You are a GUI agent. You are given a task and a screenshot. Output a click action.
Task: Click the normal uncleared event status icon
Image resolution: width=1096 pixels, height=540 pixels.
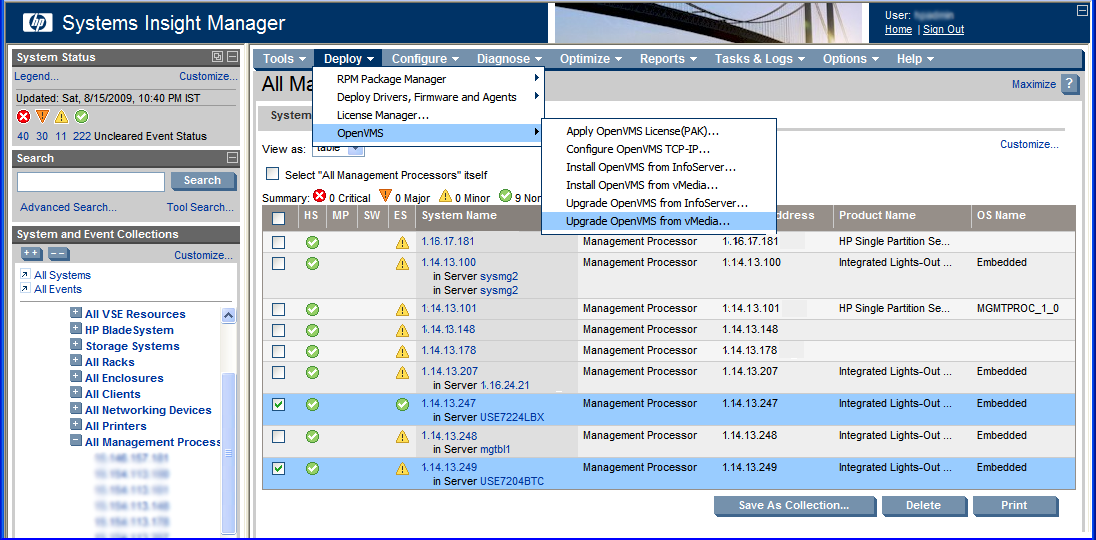(82, 117)
